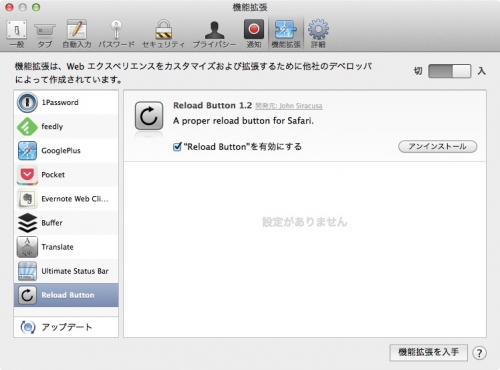Click the アンインストール (Uninstall) button
The image size is (500, 370).
point(438,146)
